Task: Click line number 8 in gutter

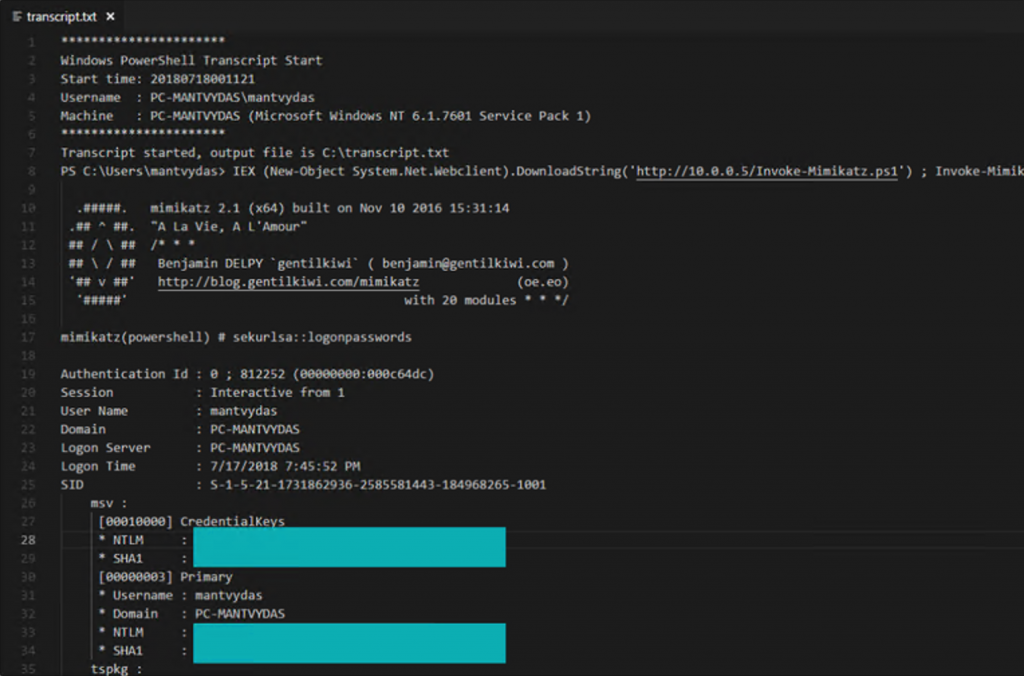Action: coord(31,171)
